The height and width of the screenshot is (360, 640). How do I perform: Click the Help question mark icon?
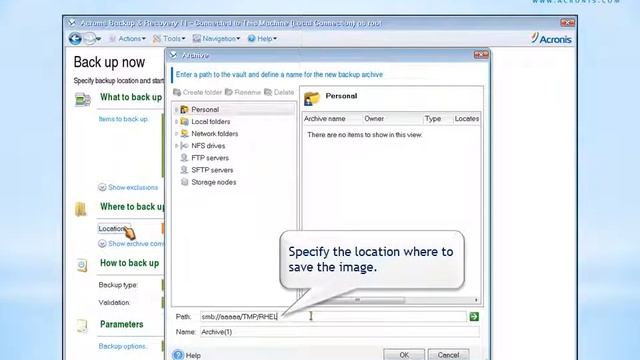coord(178,355)
